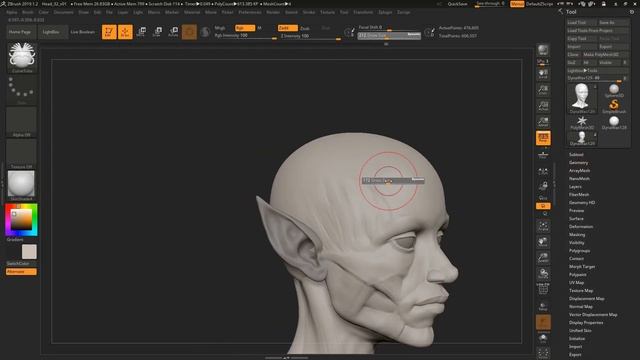This screenshot has height=360, width=640.
Task: Click Make PolyMesh3D button
Action: 605,54
